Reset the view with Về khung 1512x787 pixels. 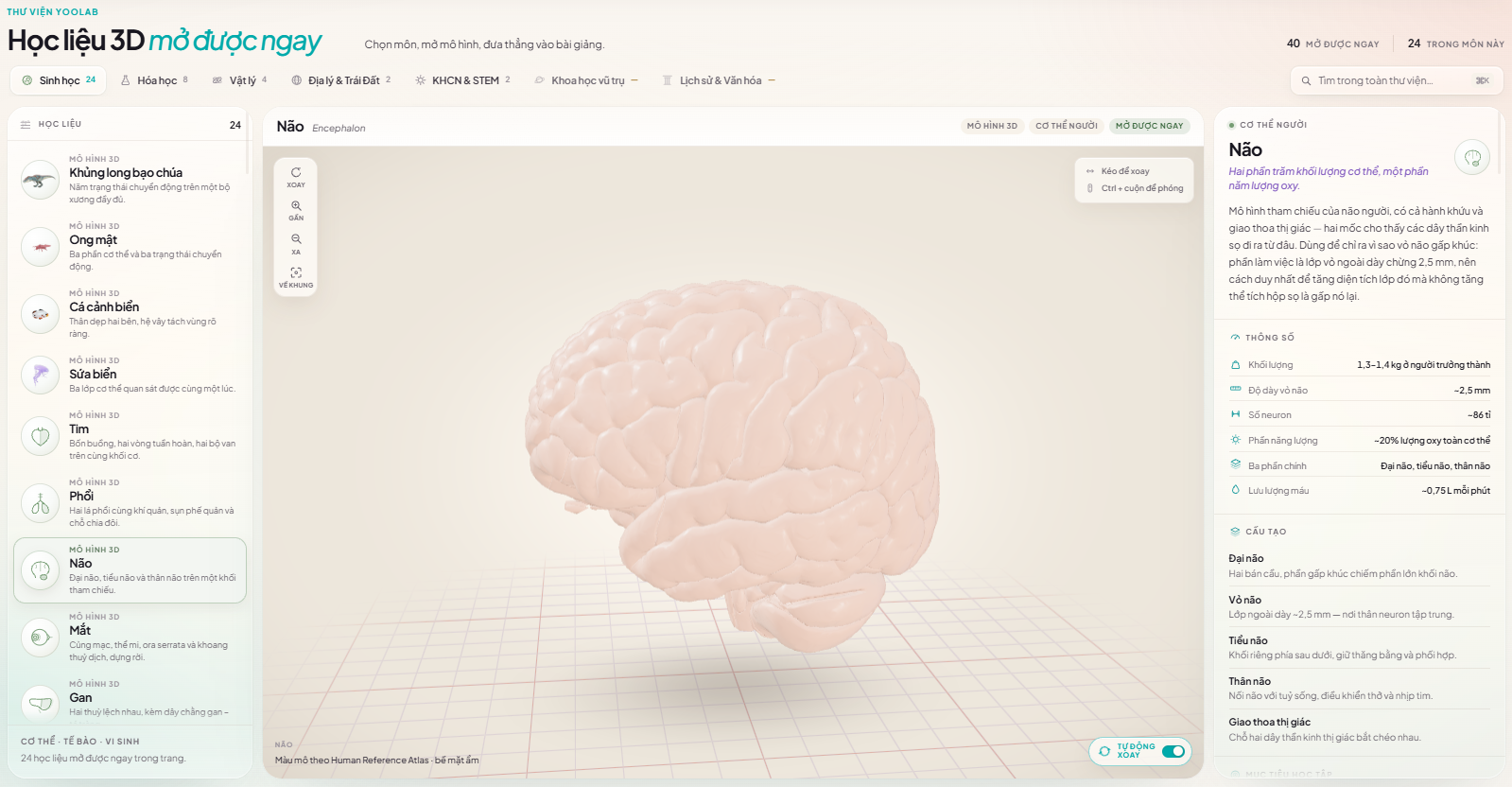(x=296, y=277)
